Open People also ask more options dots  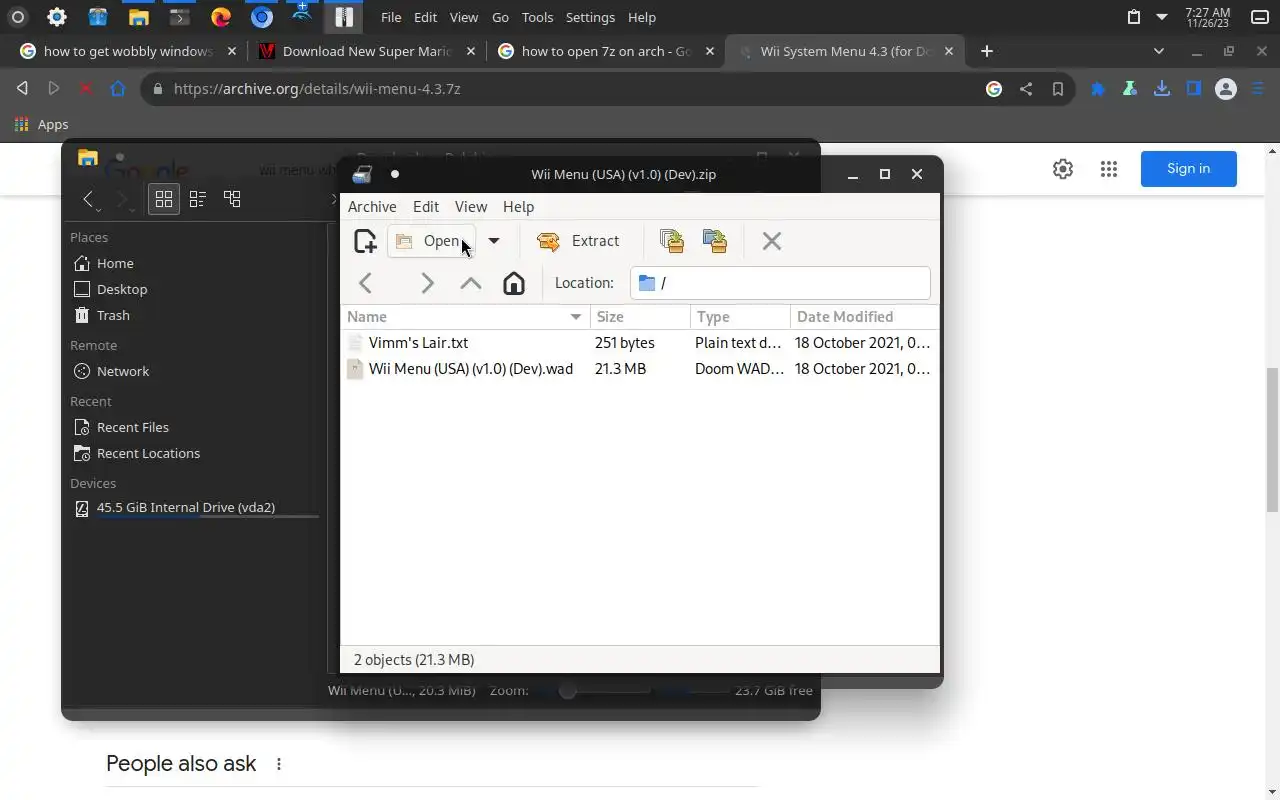coord(279,764)
